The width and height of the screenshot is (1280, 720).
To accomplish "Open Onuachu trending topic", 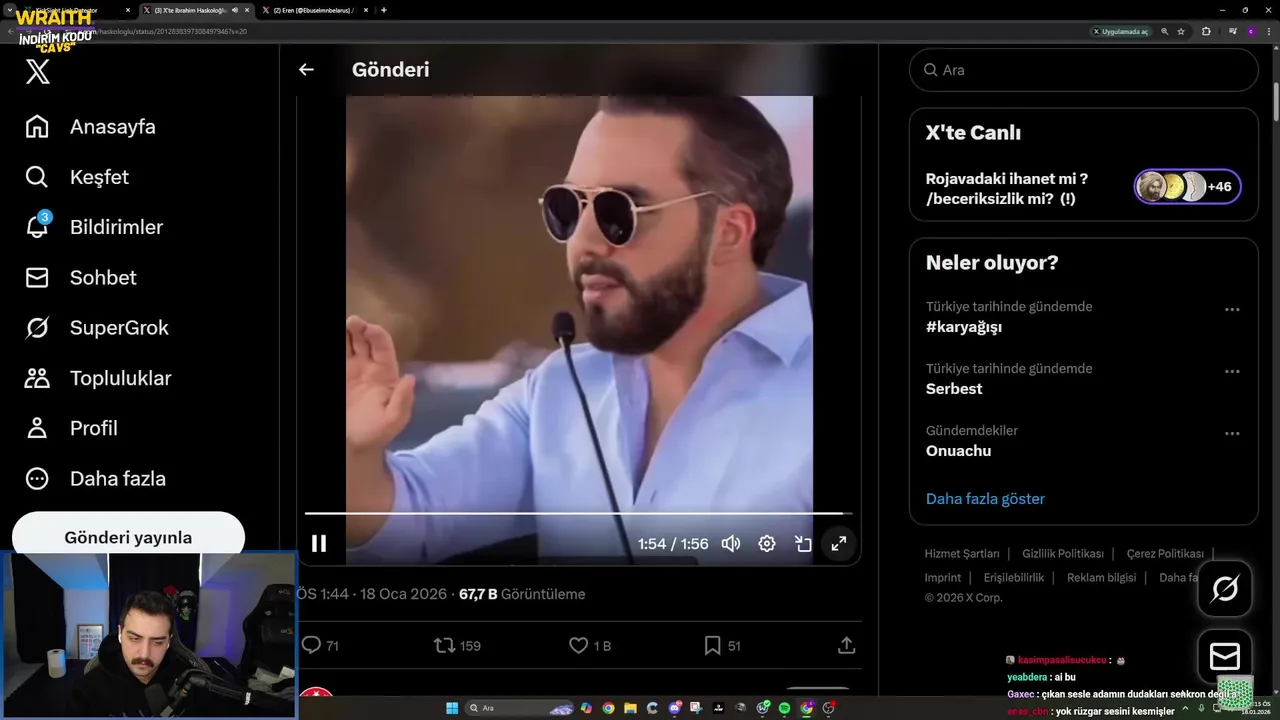I will 958,451.
